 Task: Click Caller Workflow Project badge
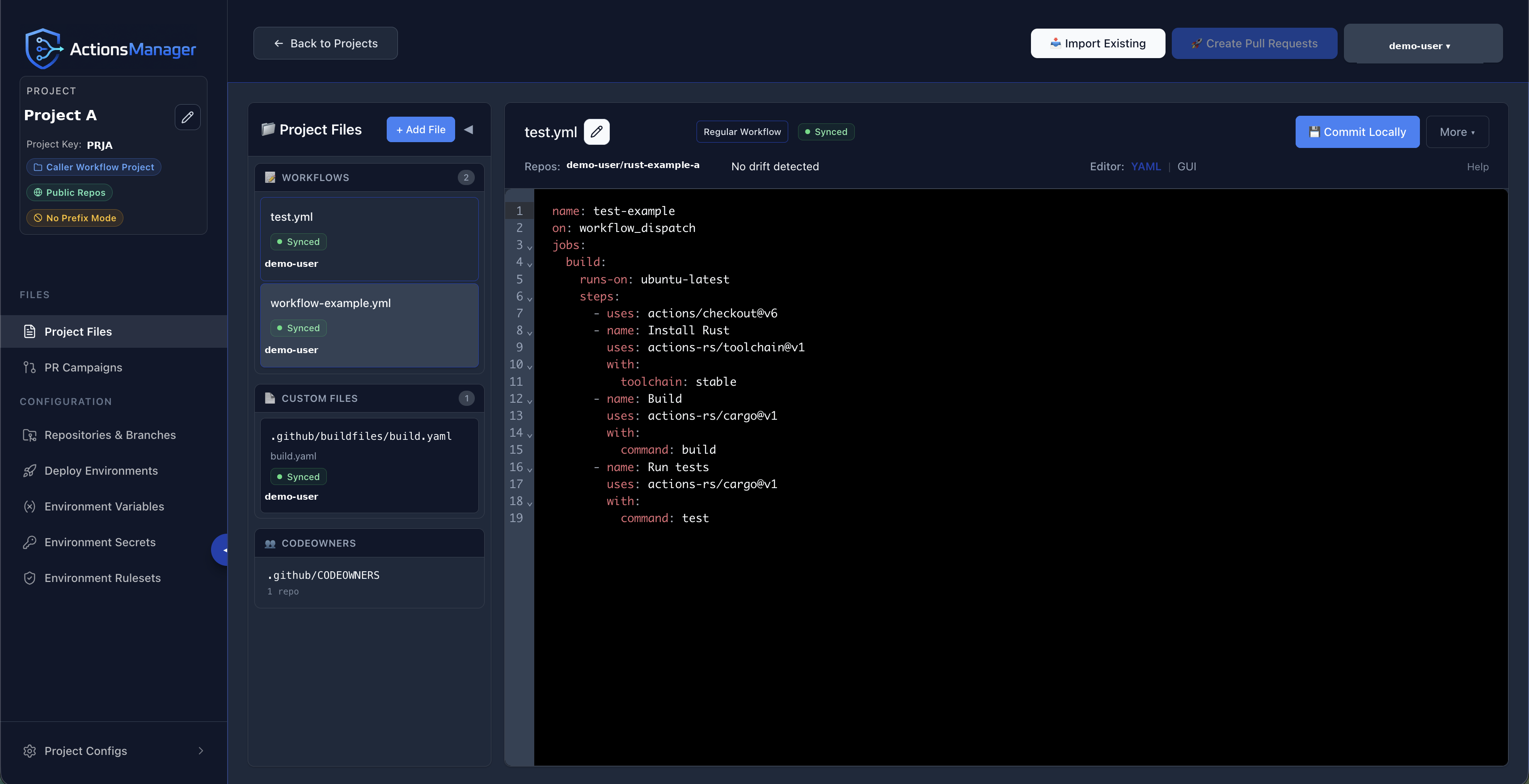[x=94, y=167]
